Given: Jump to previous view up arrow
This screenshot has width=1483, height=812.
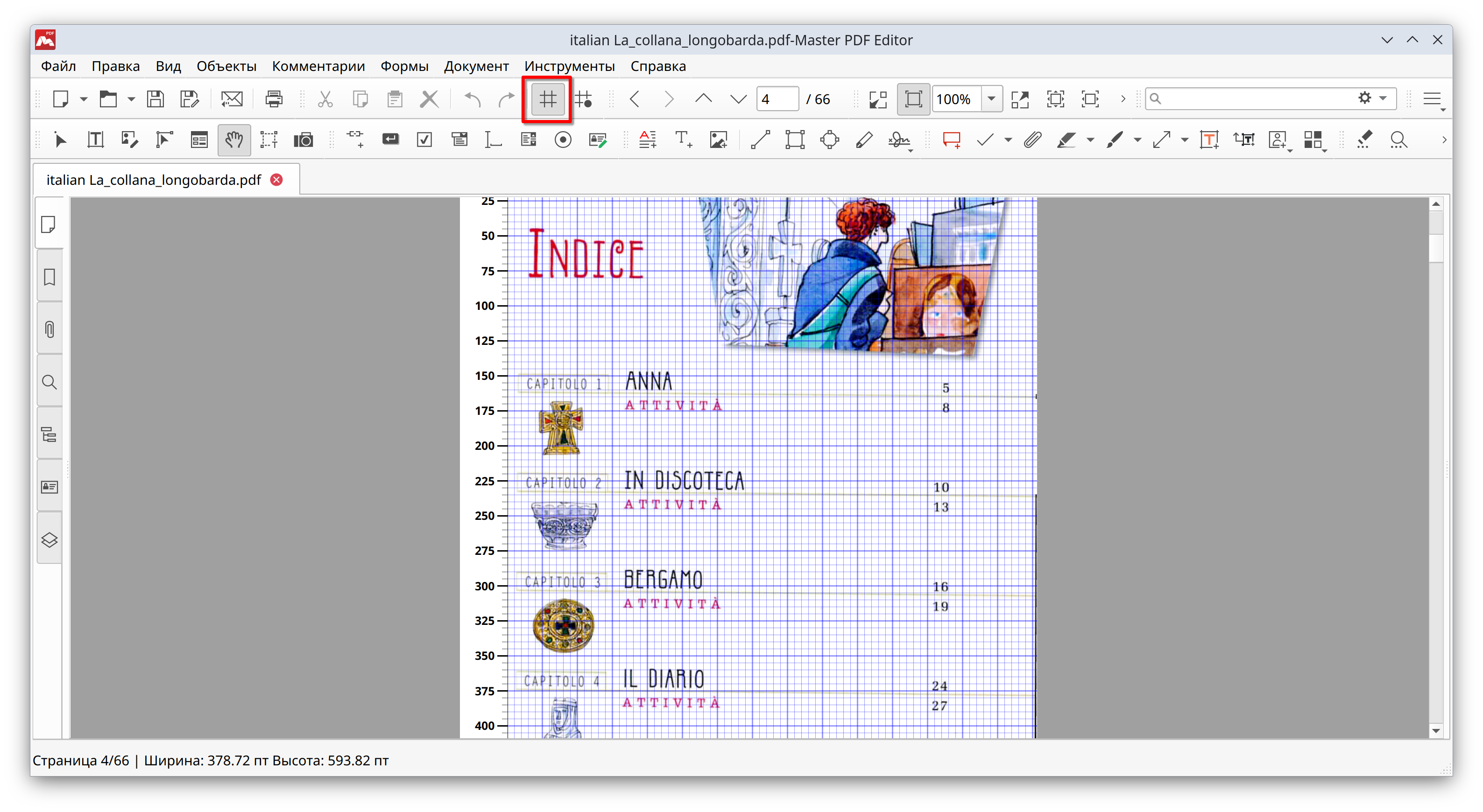Looking at the screenshot, I should pos(703,99).
